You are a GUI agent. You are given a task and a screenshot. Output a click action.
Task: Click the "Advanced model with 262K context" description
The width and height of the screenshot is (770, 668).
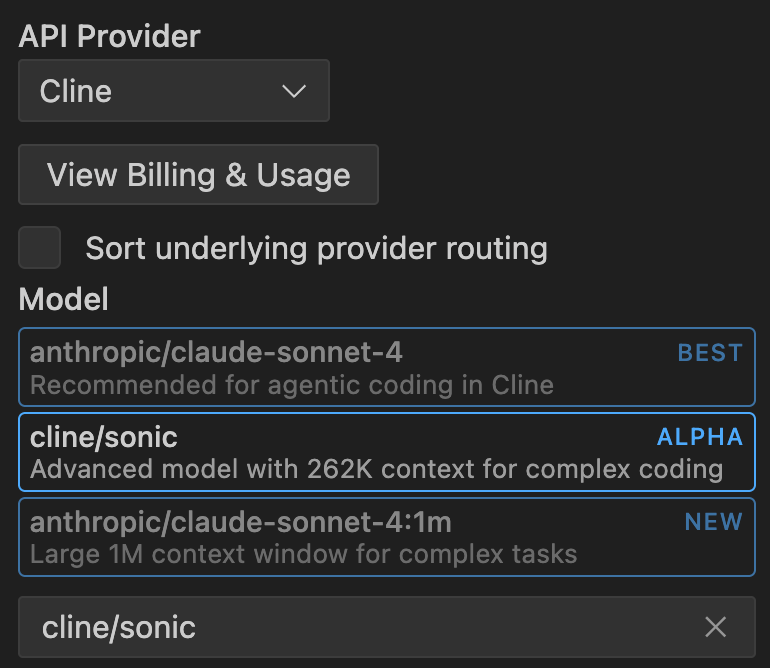376,469
